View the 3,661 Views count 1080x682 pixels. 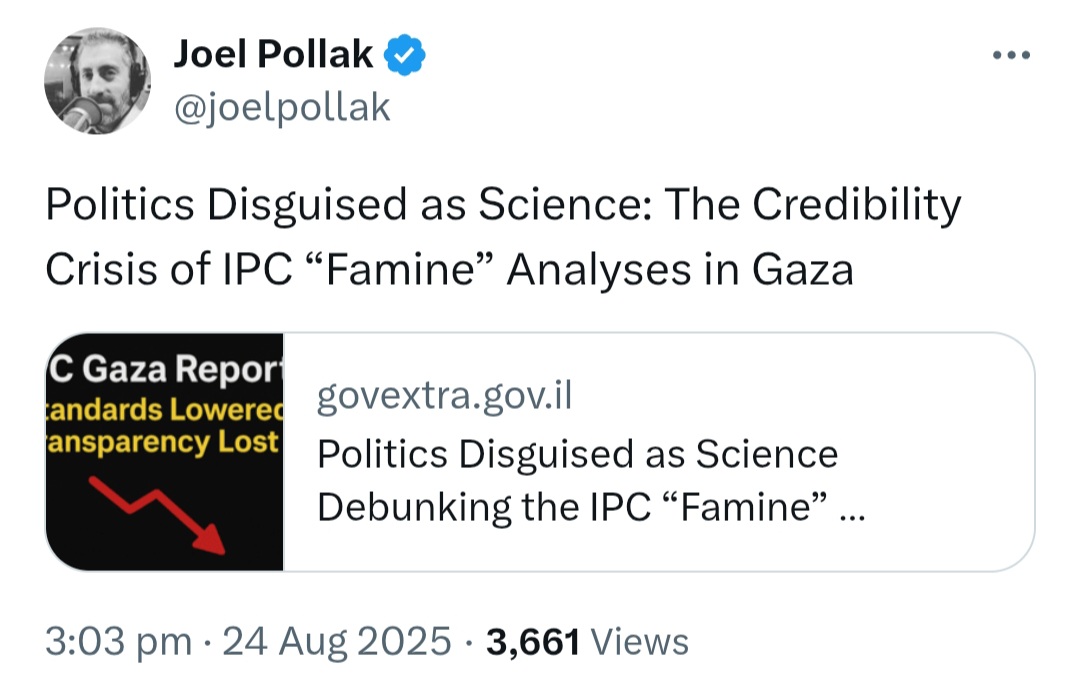(x=533, y=641)
